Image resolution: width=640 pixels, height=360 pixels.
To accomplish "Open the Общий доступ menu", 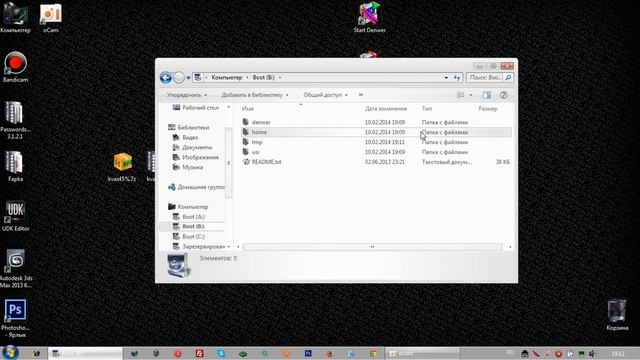I will tap(325, 95).
